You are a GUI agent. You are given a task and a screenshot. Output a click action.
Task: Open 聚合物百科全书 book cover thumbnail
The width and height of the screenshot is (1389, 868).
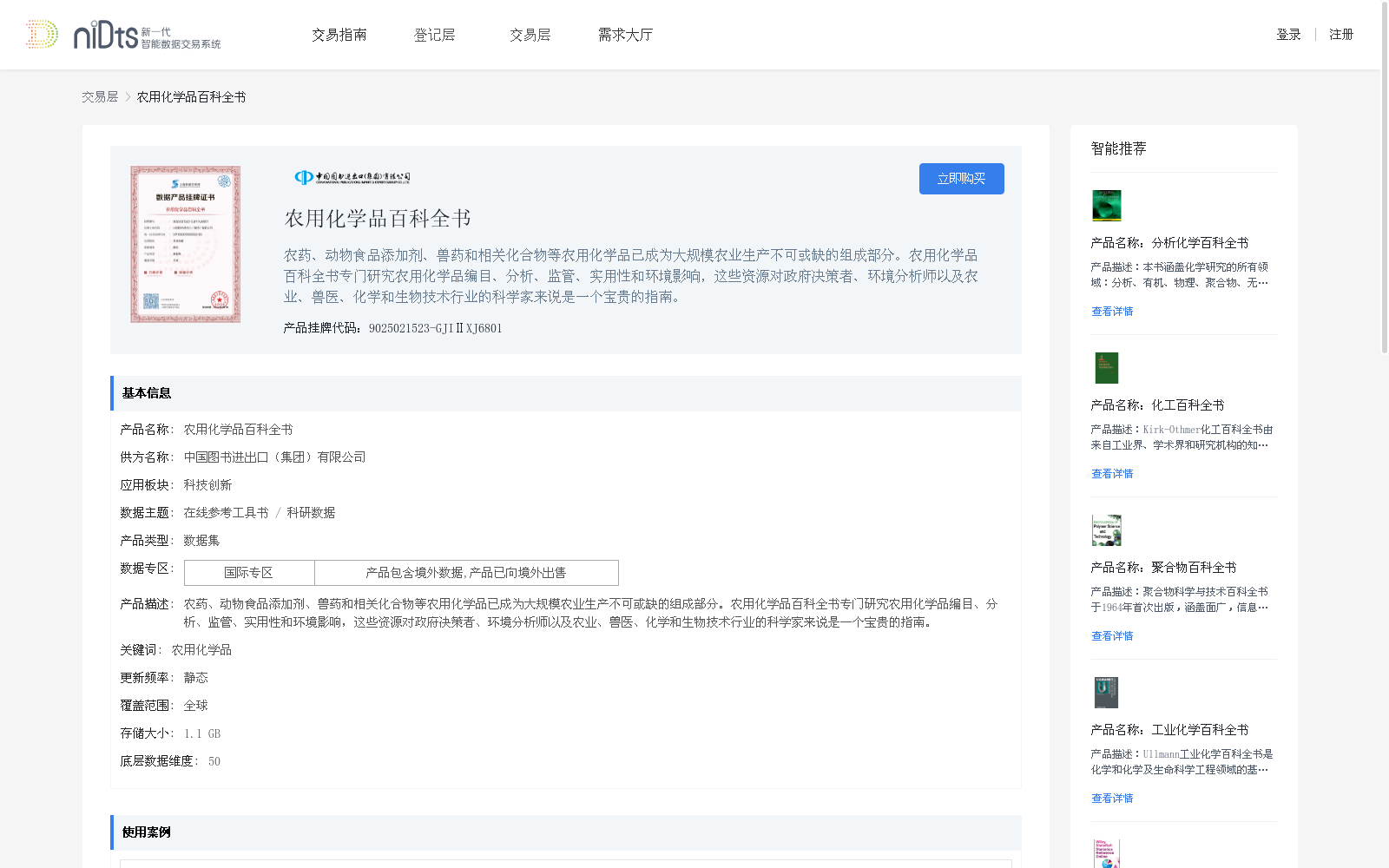1107,530
